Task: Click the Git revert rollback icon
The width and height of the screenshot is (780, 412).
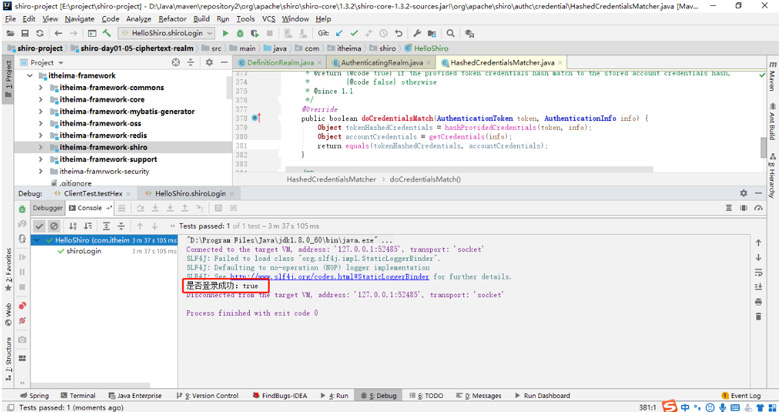Action: click(x=398, y=33)
